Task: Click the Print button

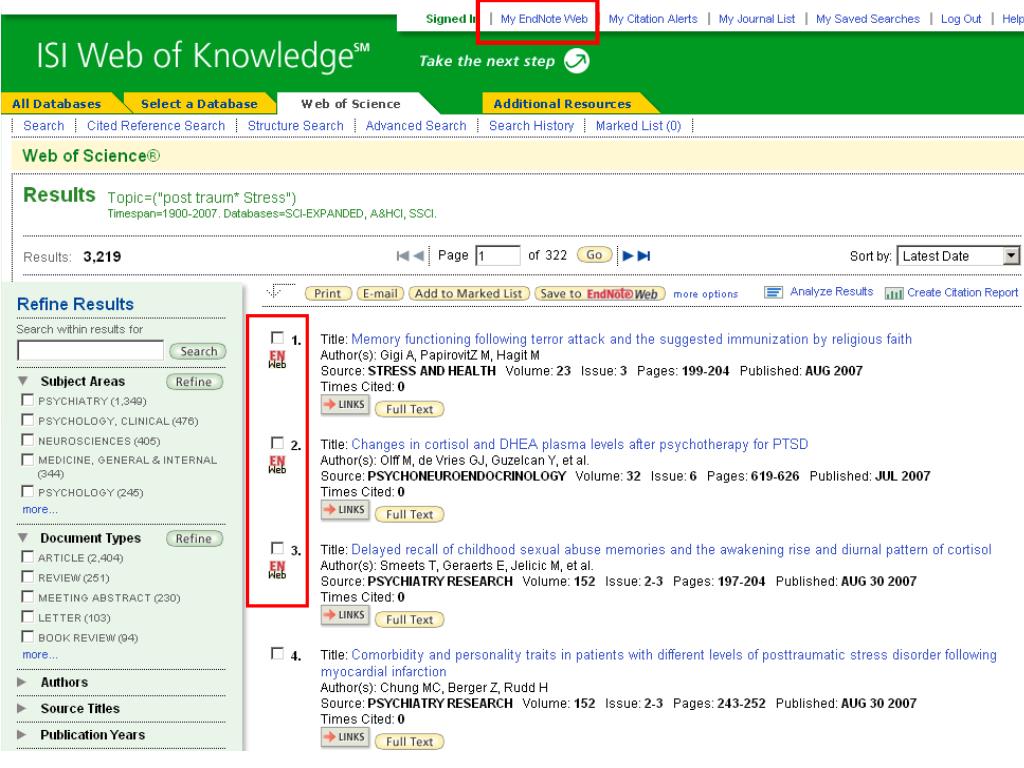Action: pyautogui.click(x=328, y=294)
